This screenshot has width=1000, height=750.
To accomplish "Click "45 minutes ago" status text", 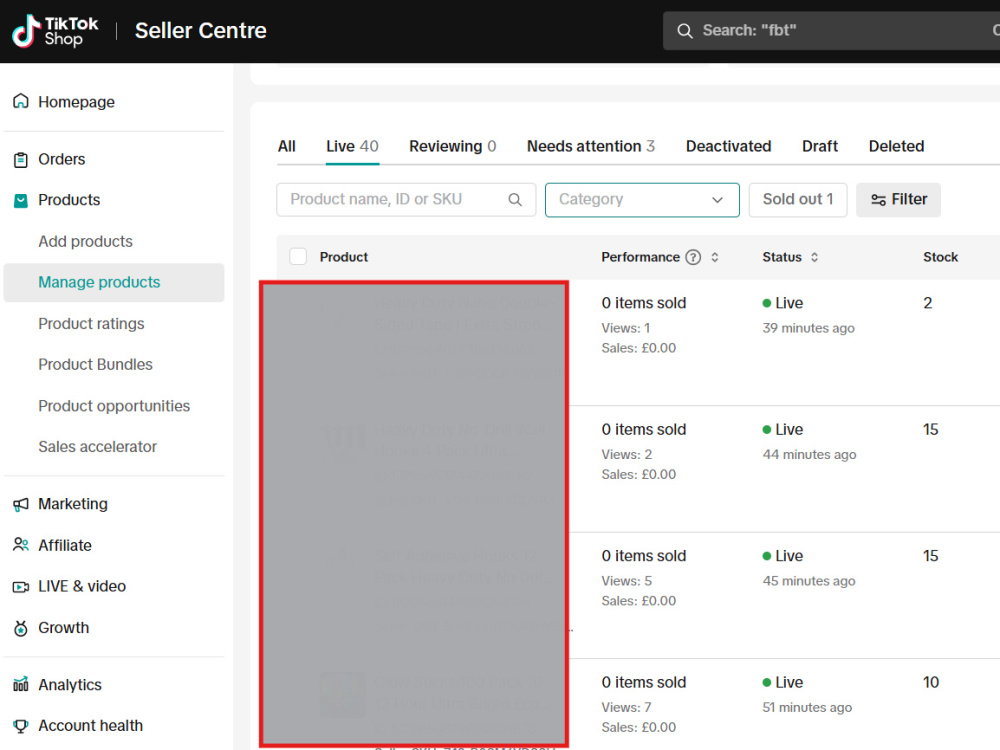I will tap(809, 581).
